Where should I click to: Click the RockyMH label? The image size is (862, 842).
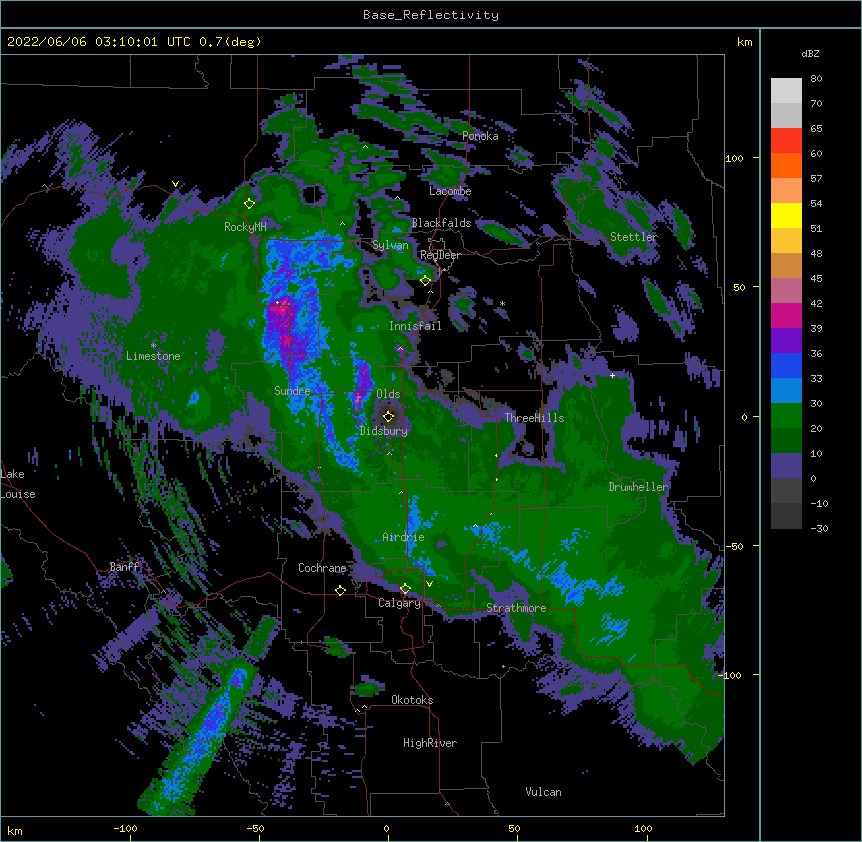click(x=245, y=227)
